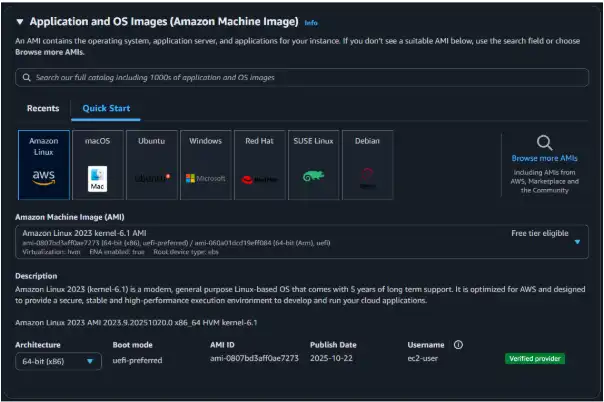This screenshot has height=402, width=604.
Task: Open the Architecture 64-bit (x86) dropdown
Action: 58,361
